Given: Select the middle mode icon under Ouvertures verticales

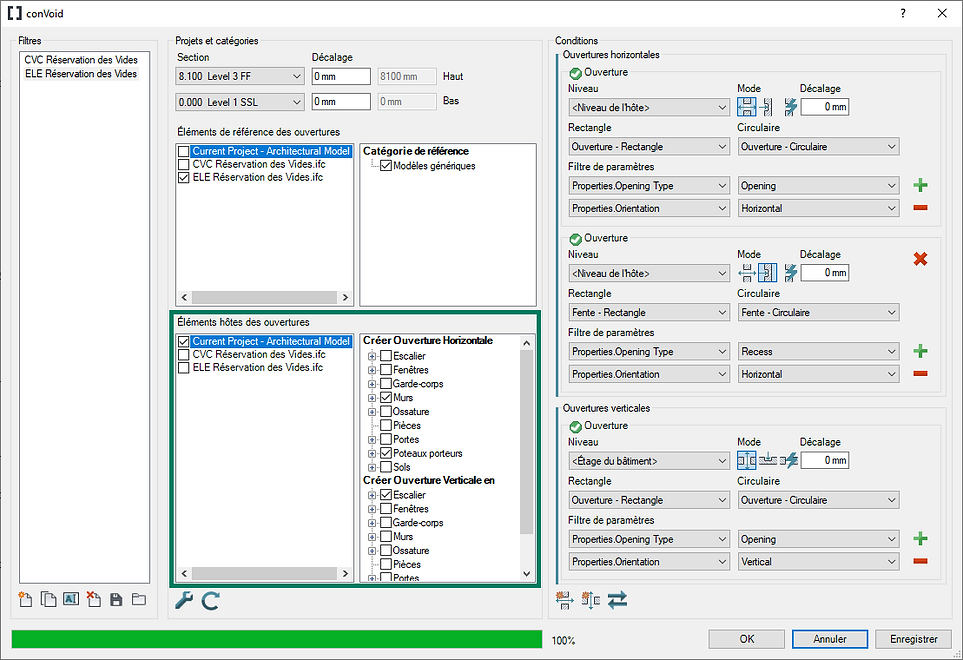Looking at the screenshot, I should (x=768, y=460).
